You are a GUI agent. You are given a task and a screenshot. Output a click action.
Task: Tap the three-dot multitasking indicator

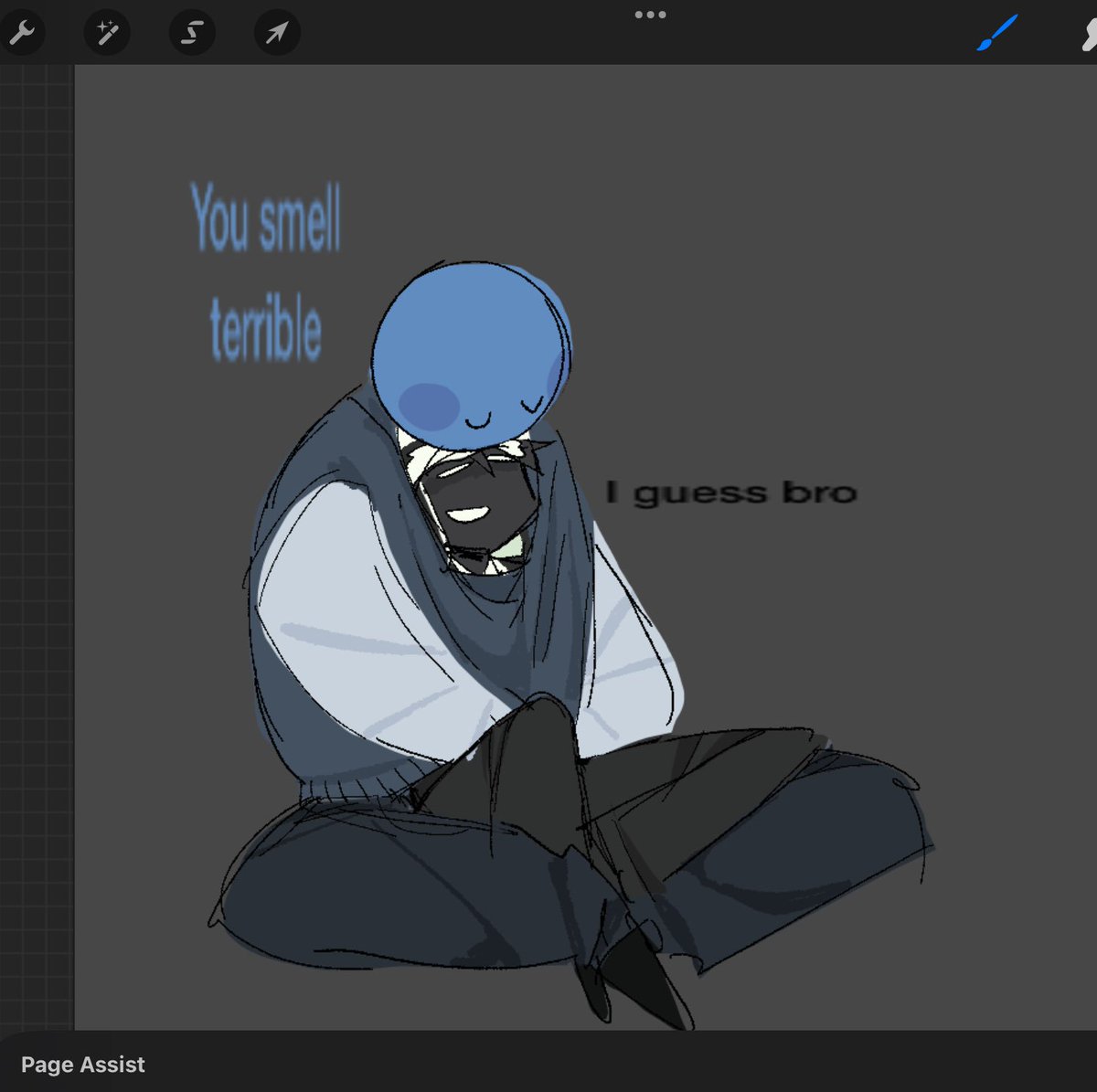(650, 15)
